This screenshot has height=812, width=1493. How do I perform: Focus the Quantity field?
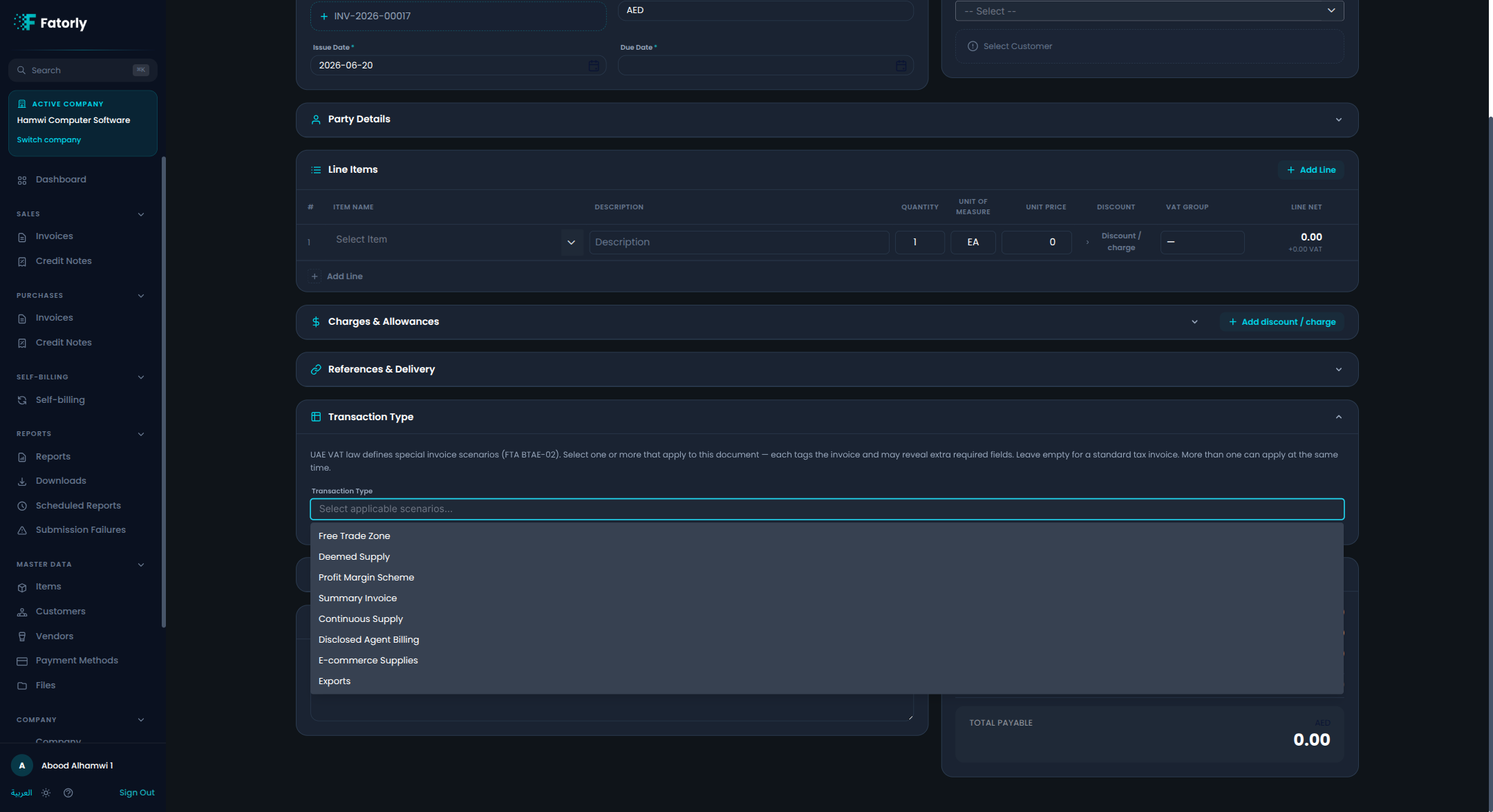[919, 243]
